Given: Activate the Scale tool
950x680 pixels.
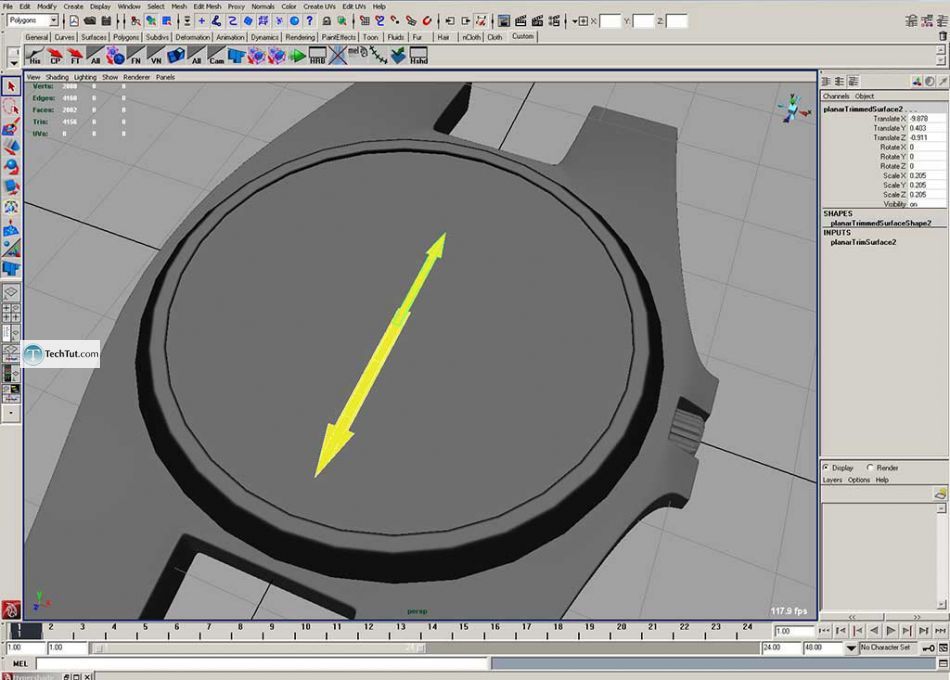Looking at the screenshot, I should click(11, 187).
